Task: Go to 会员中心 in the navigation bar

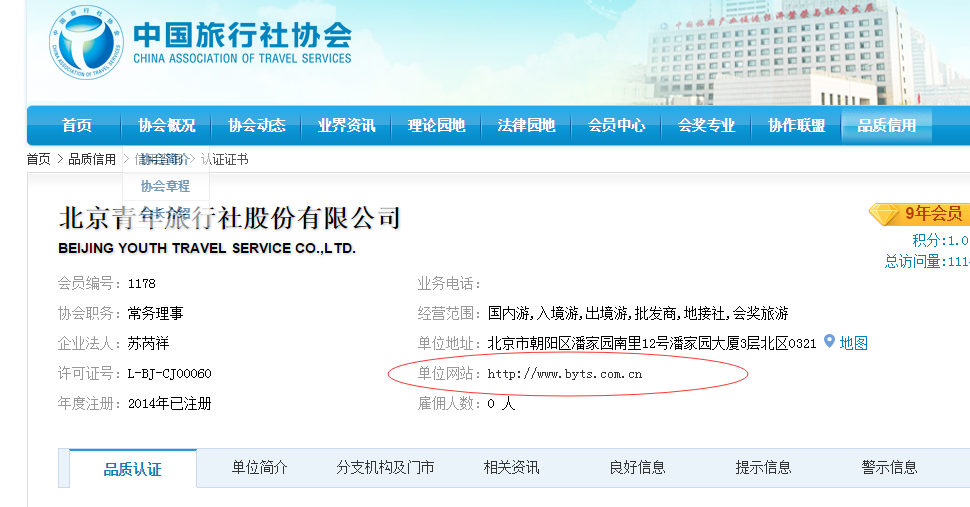Action: pos(617,125)
